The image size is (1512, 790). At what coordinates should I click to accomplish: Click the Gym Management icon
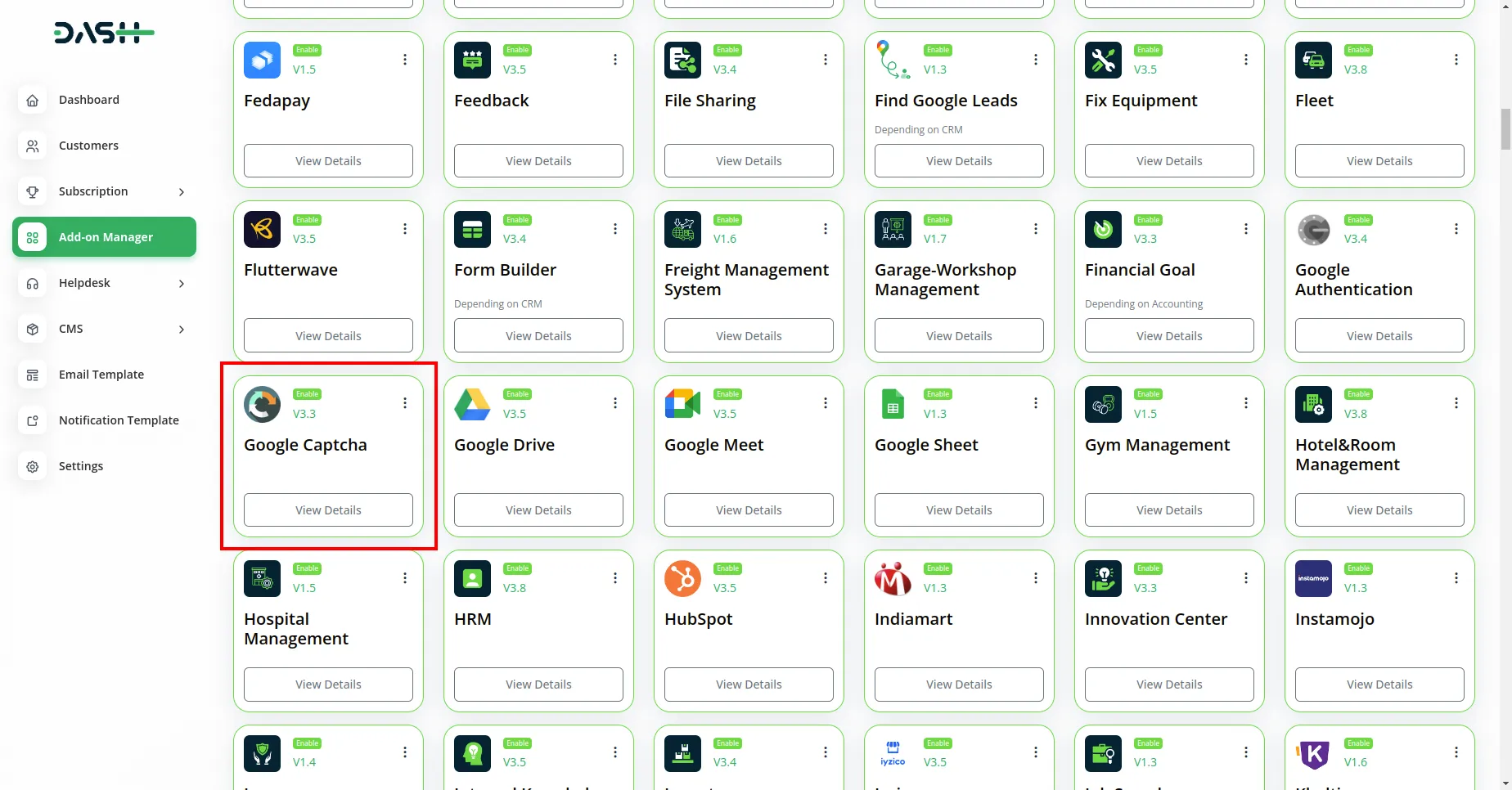(1103, 404)
